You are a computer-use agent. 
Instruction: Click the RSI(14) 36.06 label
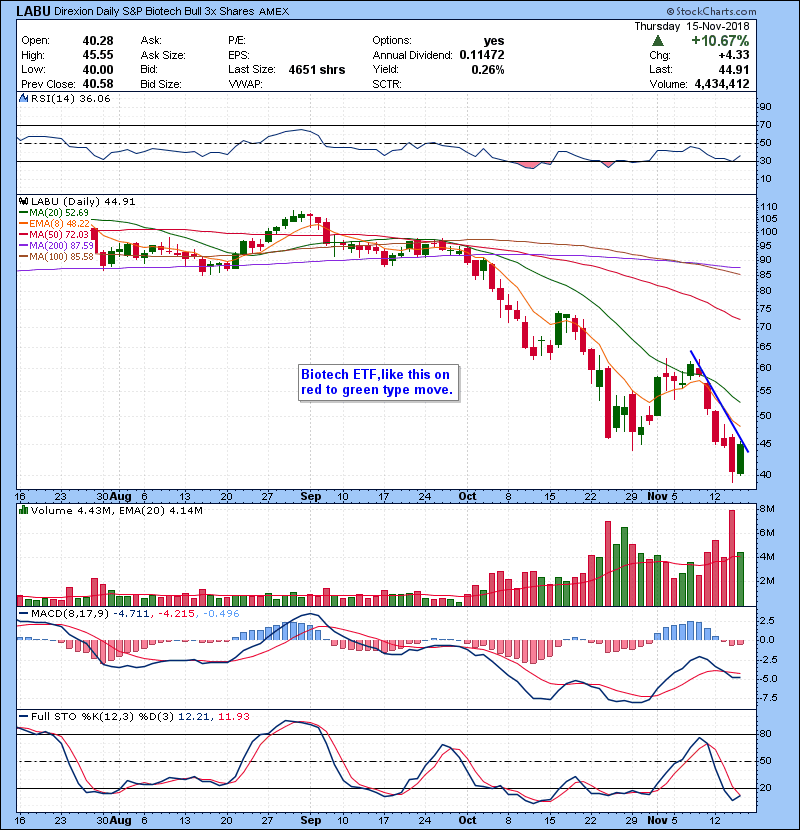pyautogui.click(x=70, y=98)
